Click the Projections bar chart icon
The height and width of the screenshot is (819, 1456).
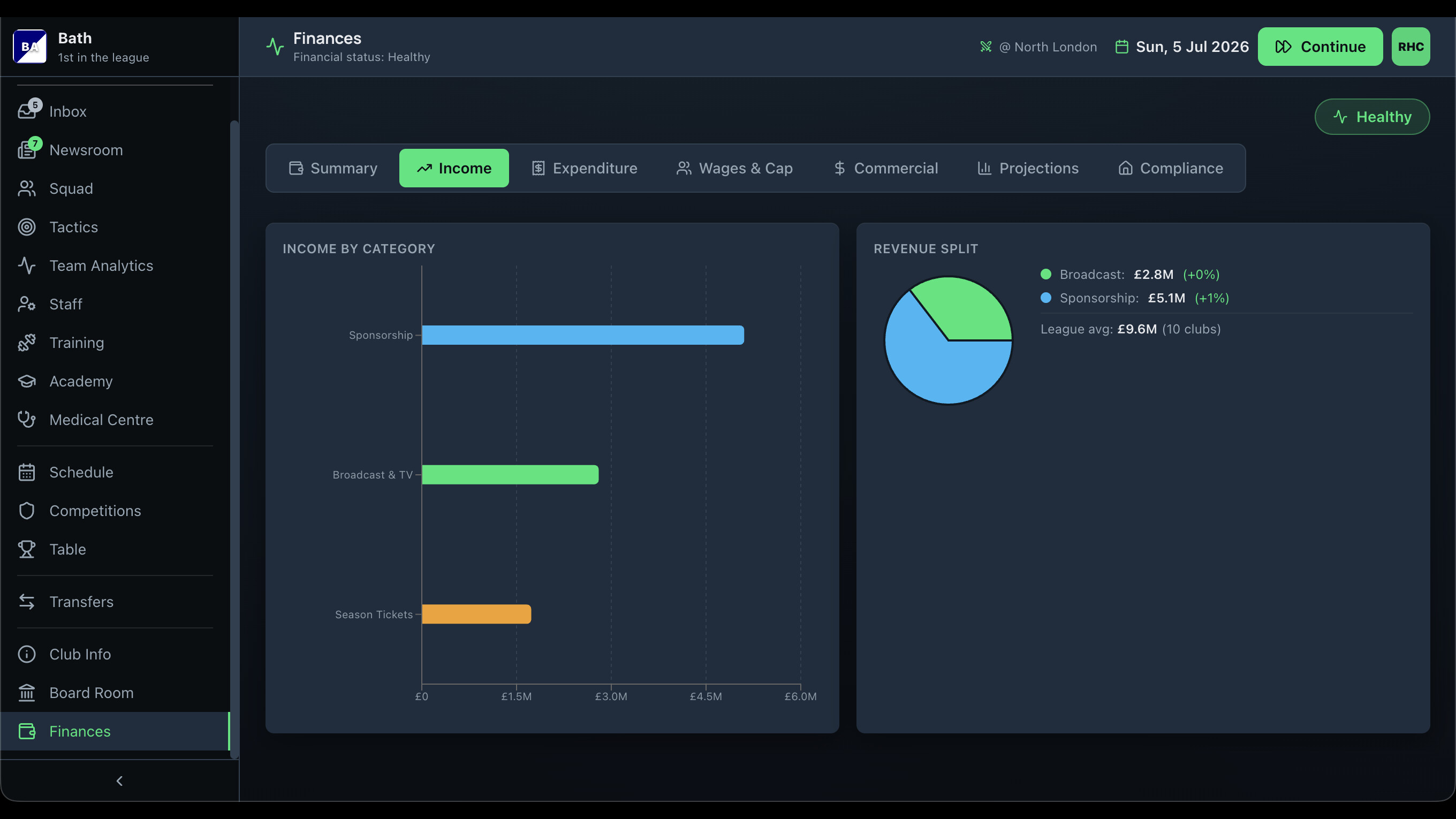pos(984,168)
